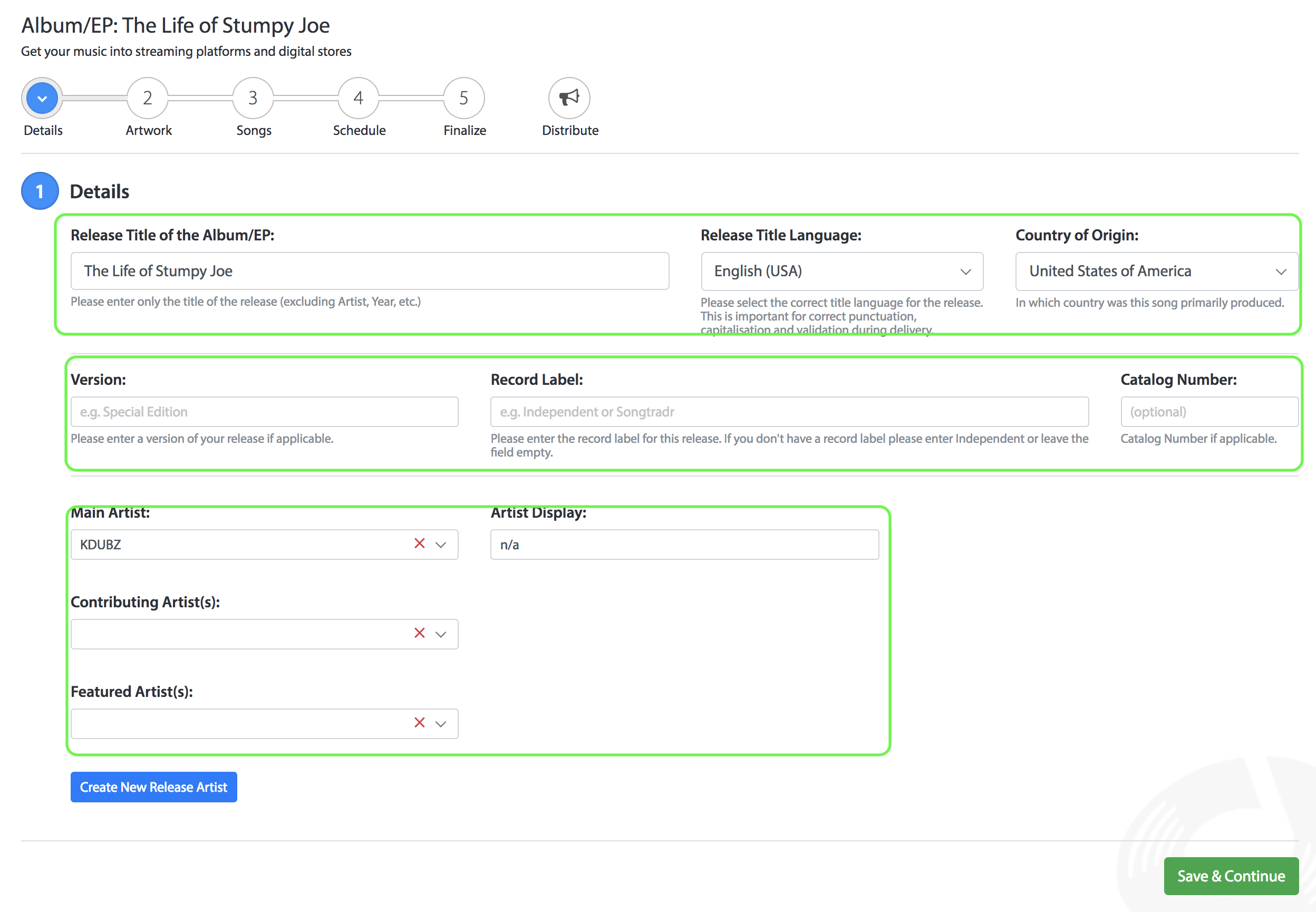Click the 'Contributing Artist(s):' label

pos(145,602)
